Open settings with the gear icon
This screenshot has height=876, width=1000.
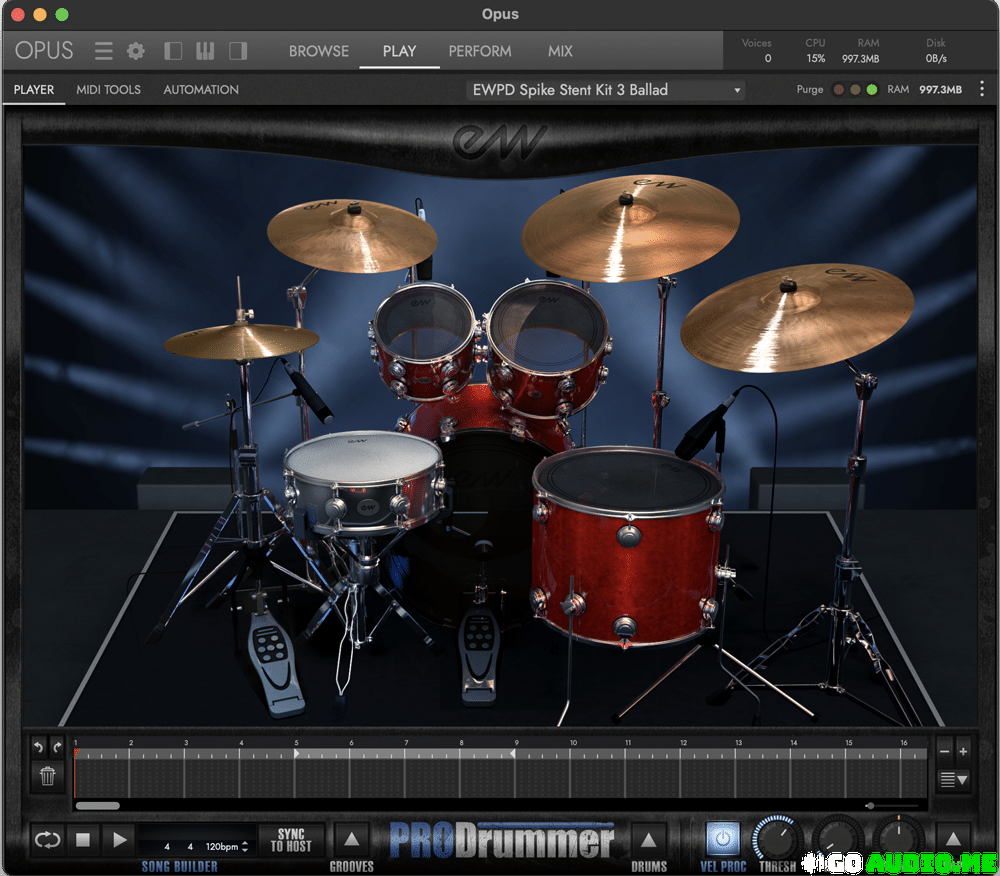click(x=136, y=51)
